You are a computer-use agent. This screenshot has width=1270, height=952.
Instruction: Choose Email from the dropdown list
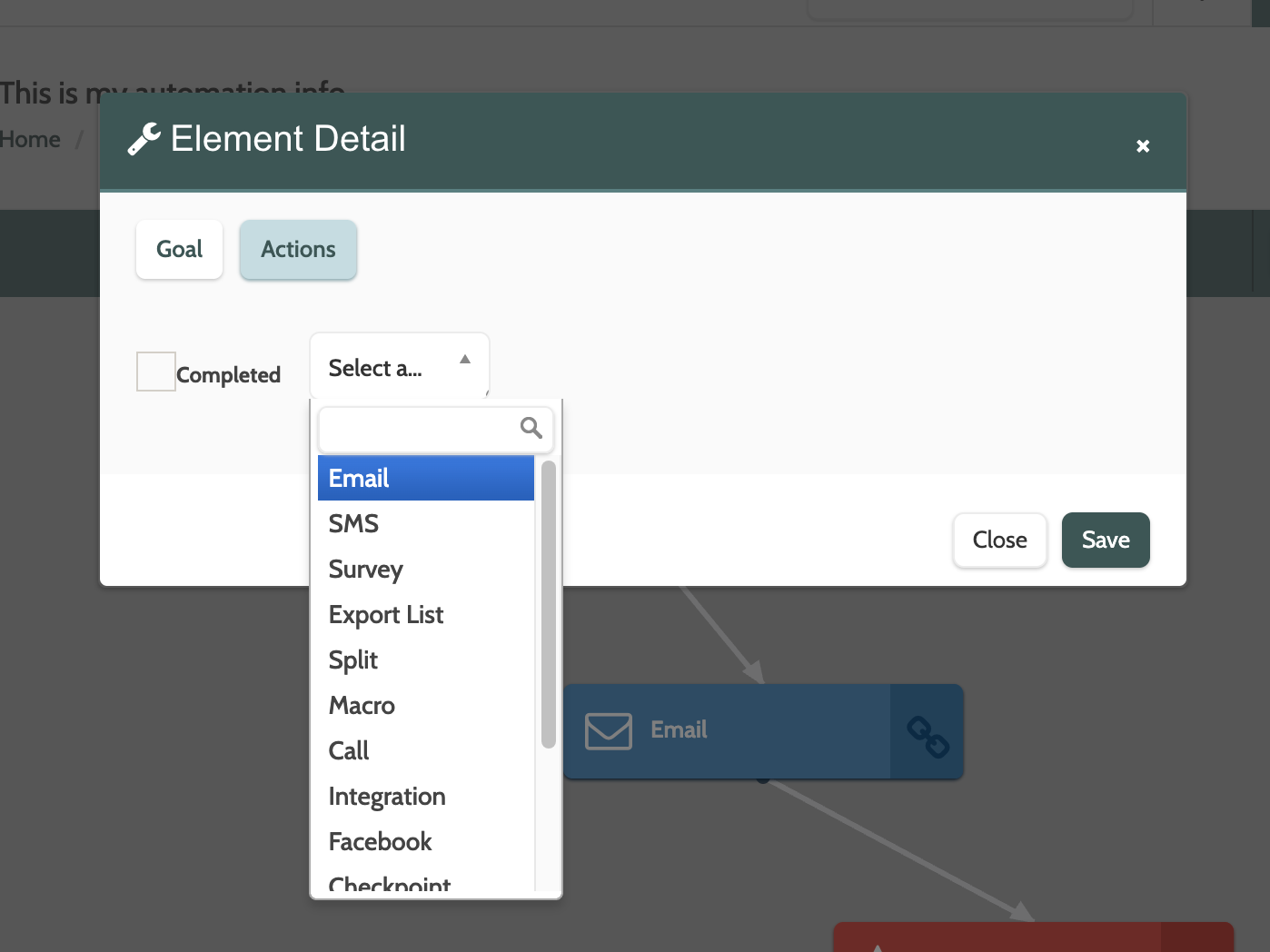coord(425,479)
